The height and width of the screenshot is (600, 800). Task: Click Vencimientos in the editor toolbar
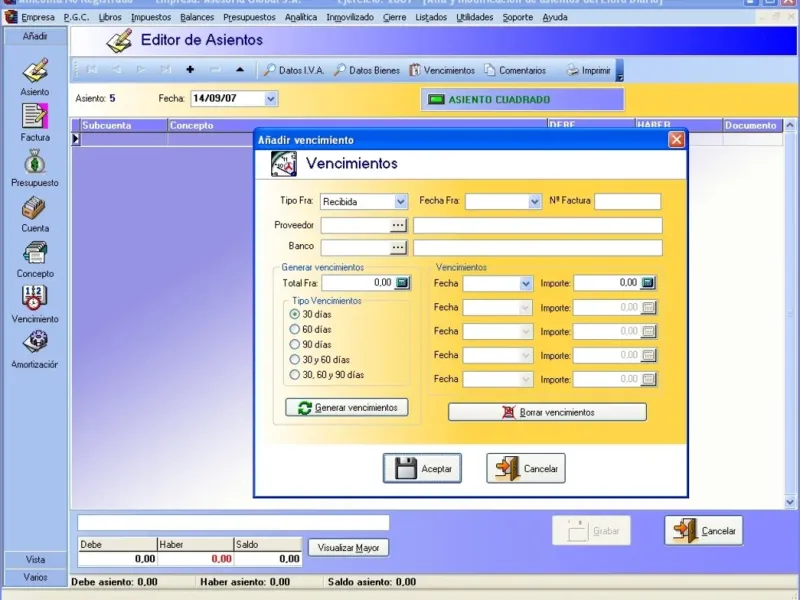pyautogui.click(x=442, y=70)
